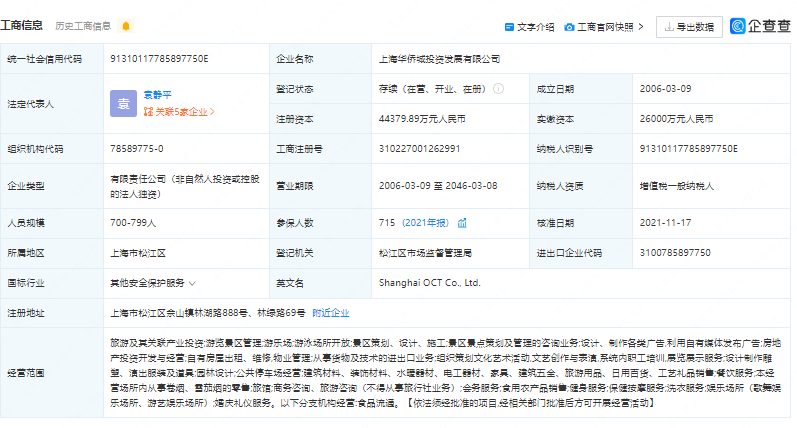Click the 导出数据 button
The image size is (797, 428).
point(689,27)
